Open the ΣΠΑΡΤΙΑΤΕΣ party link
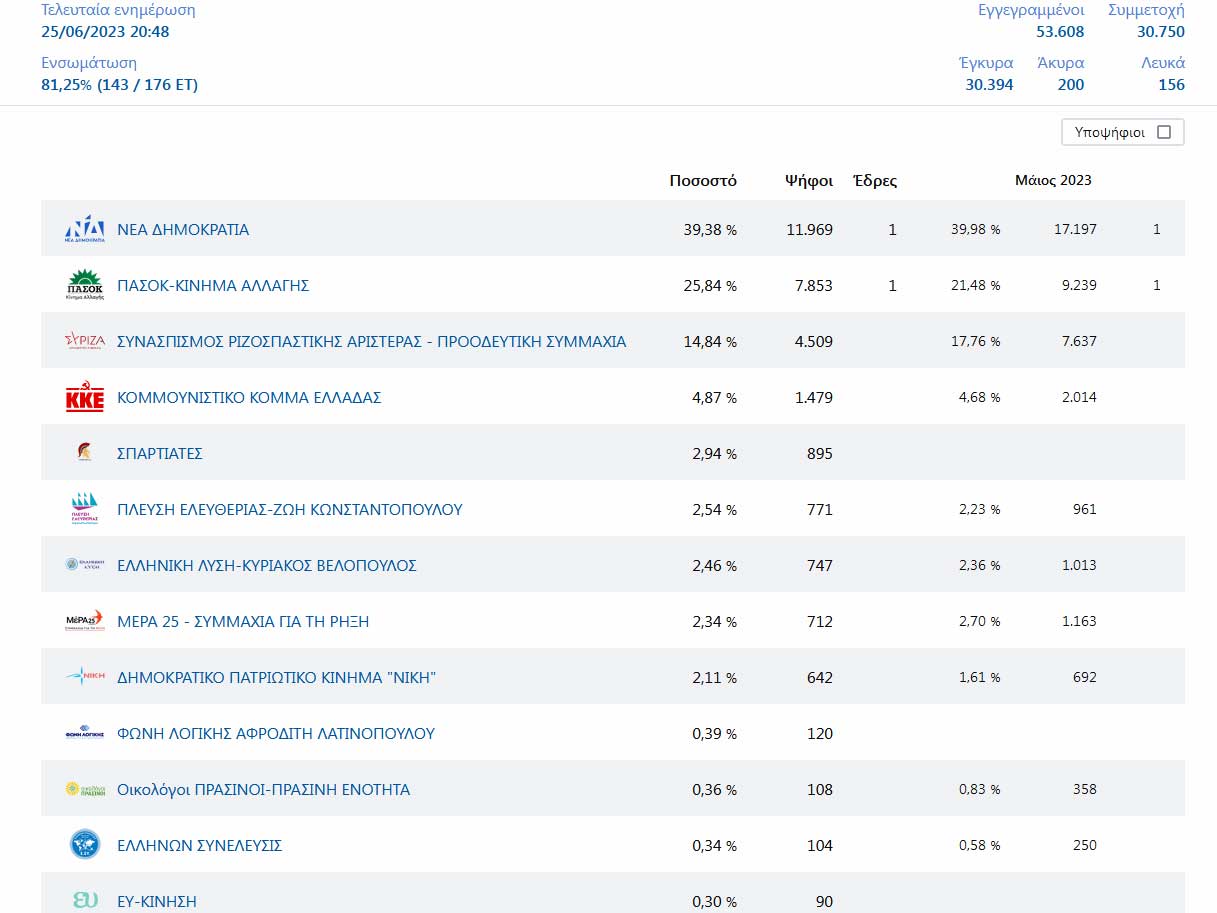This screenshot has width=1217, height=913. pyautogui.click(x=160, y=453)
